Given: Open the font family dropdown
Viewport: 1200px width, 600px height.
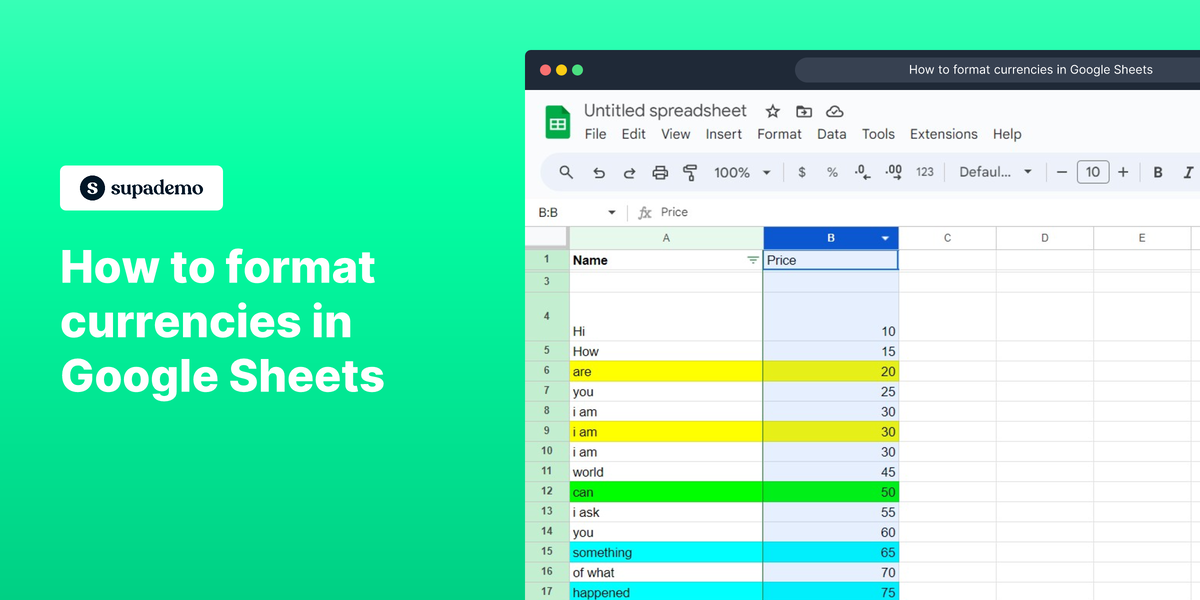Looking at the screenshot, I should pyautogui.click(x=995, y=172).
